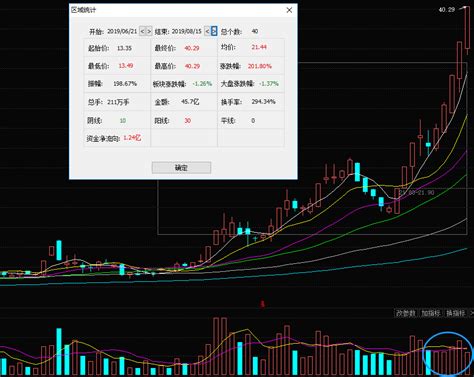The width and height of the screenshot is (474, 377).
Task: Open 改参数 to change indicator parameters
Action: click(x=405, y=313)
